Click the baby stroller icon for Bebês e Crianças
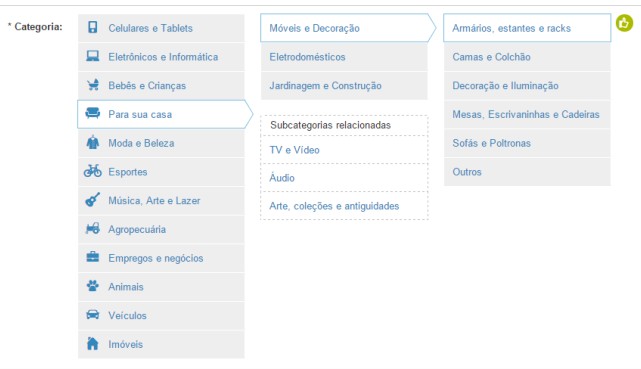Image resolution: width=641 pixels, height=369 pixels. 93,85
